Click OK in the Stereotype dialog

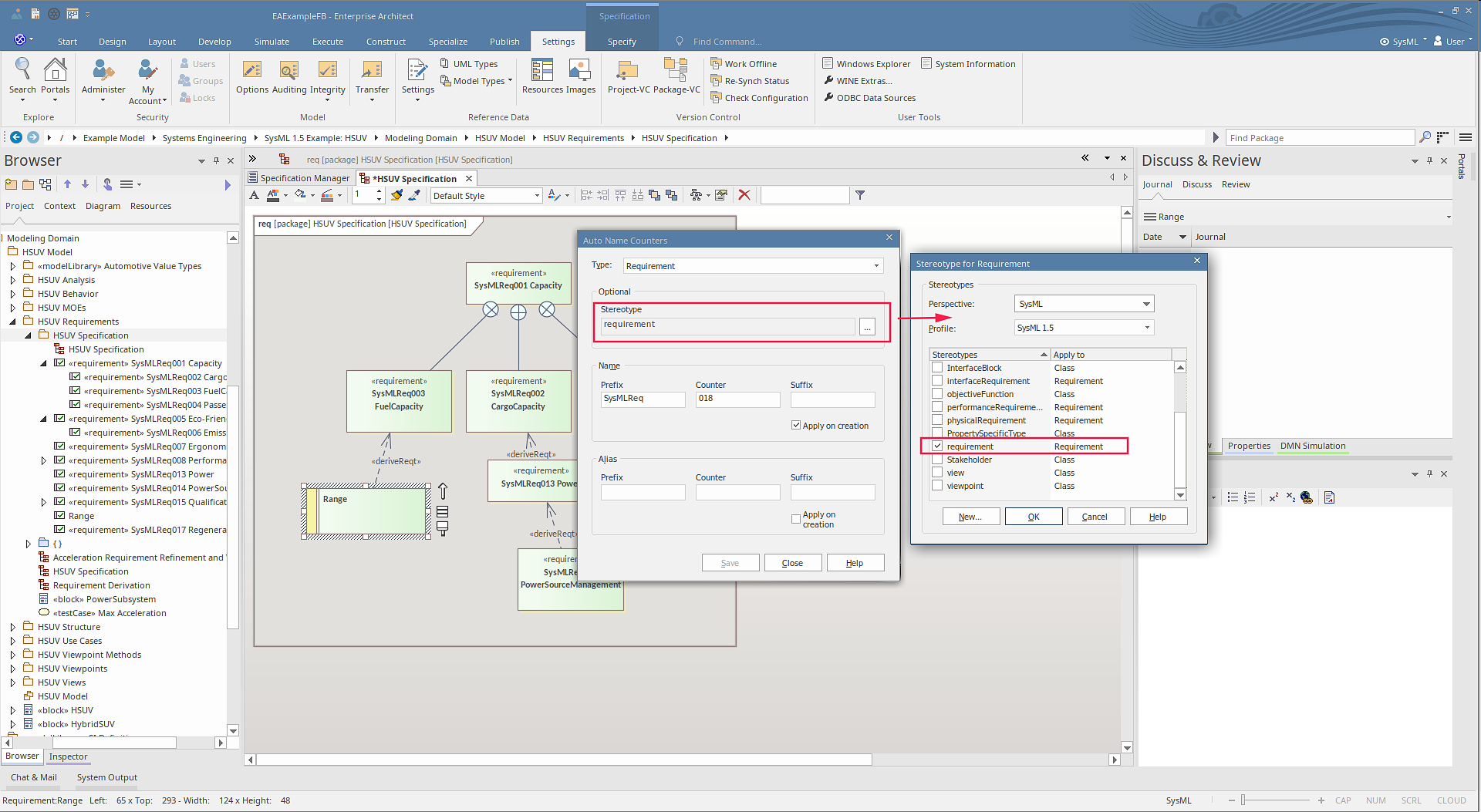1034,517
